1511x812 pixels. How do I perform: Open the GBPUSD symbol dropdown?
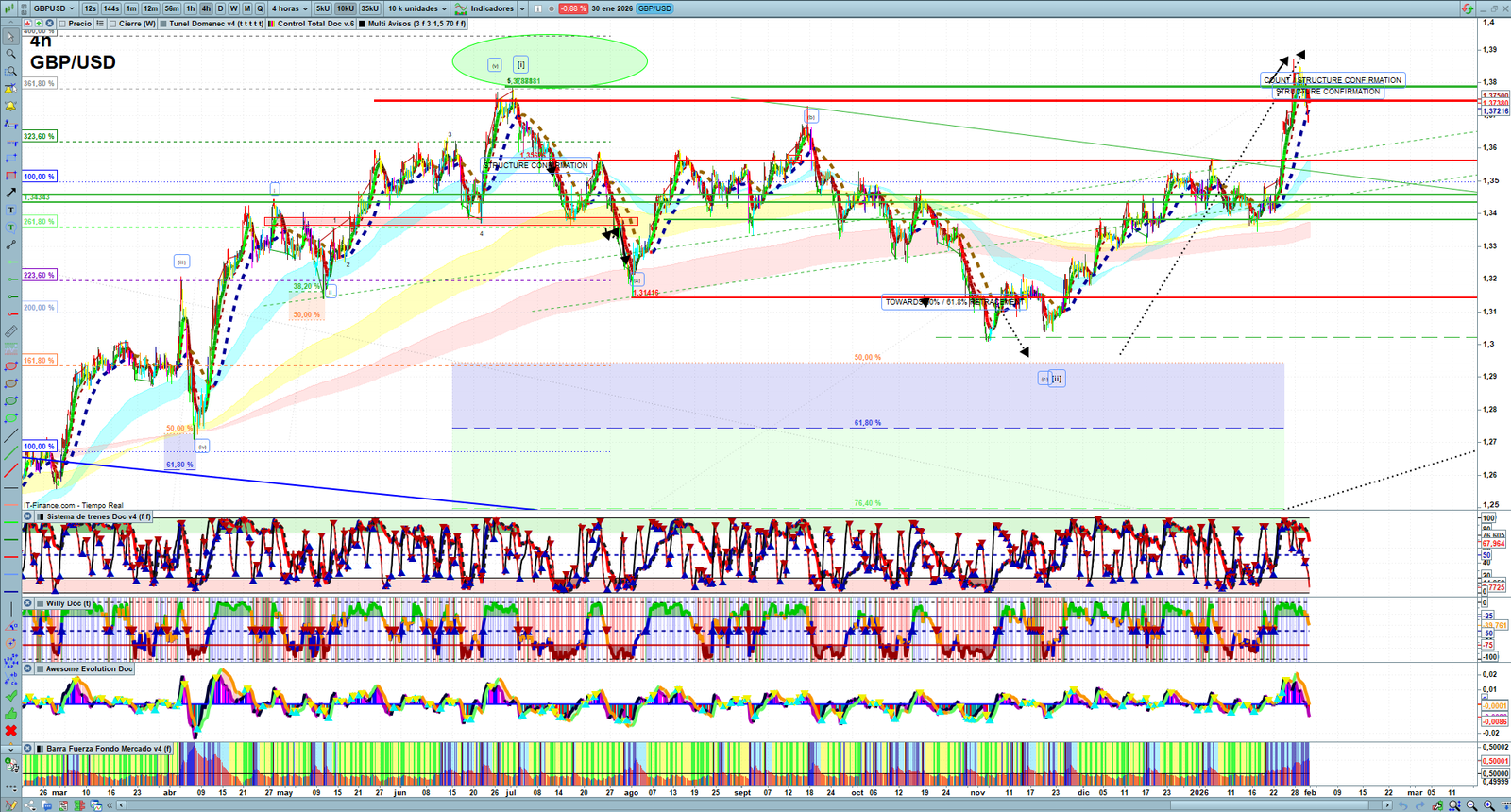point(53,8)
